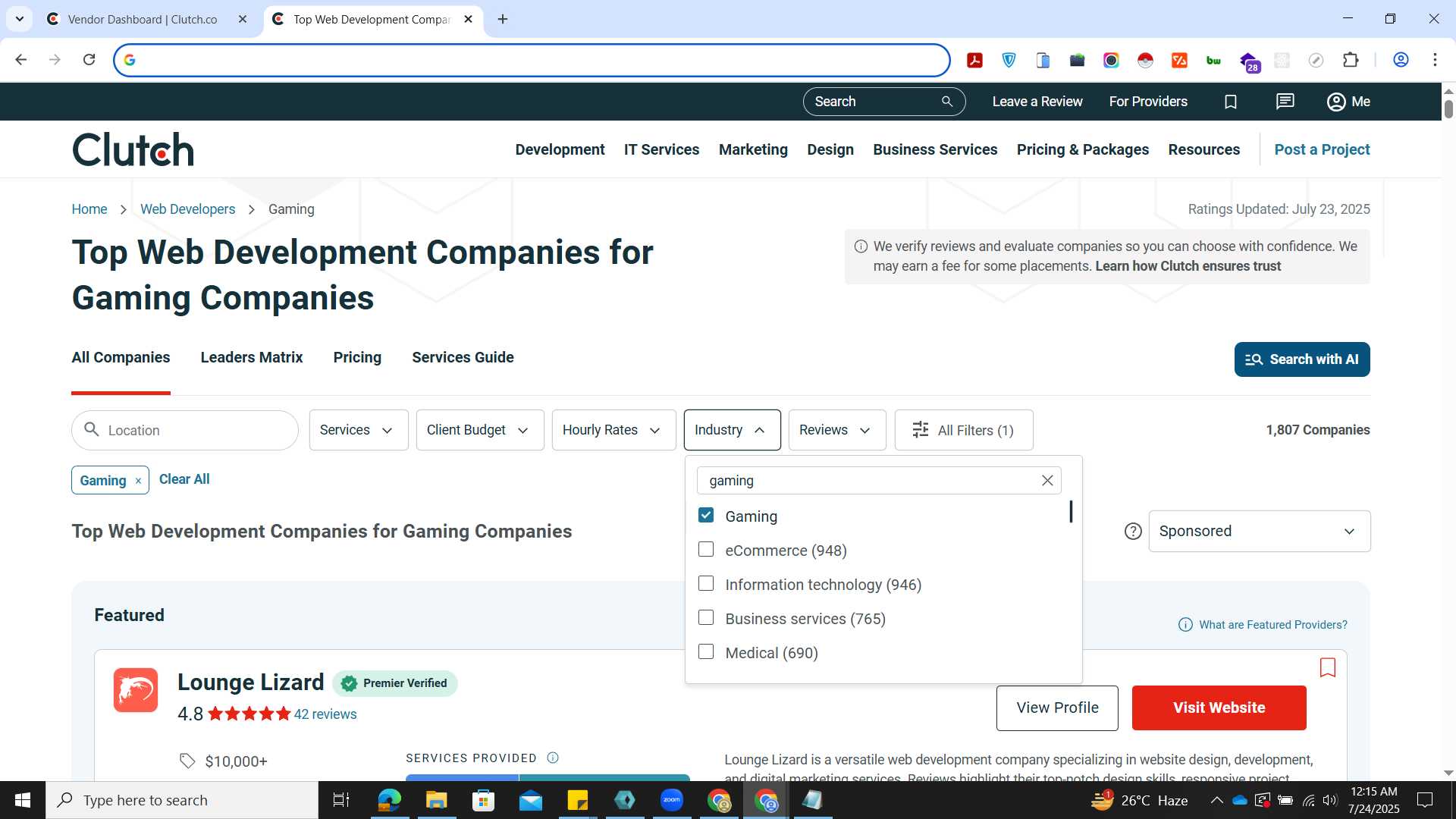The height and width of the screenshot is (819, 1456).
Task: Click the Chrome address bar
Action: point(532,60)
